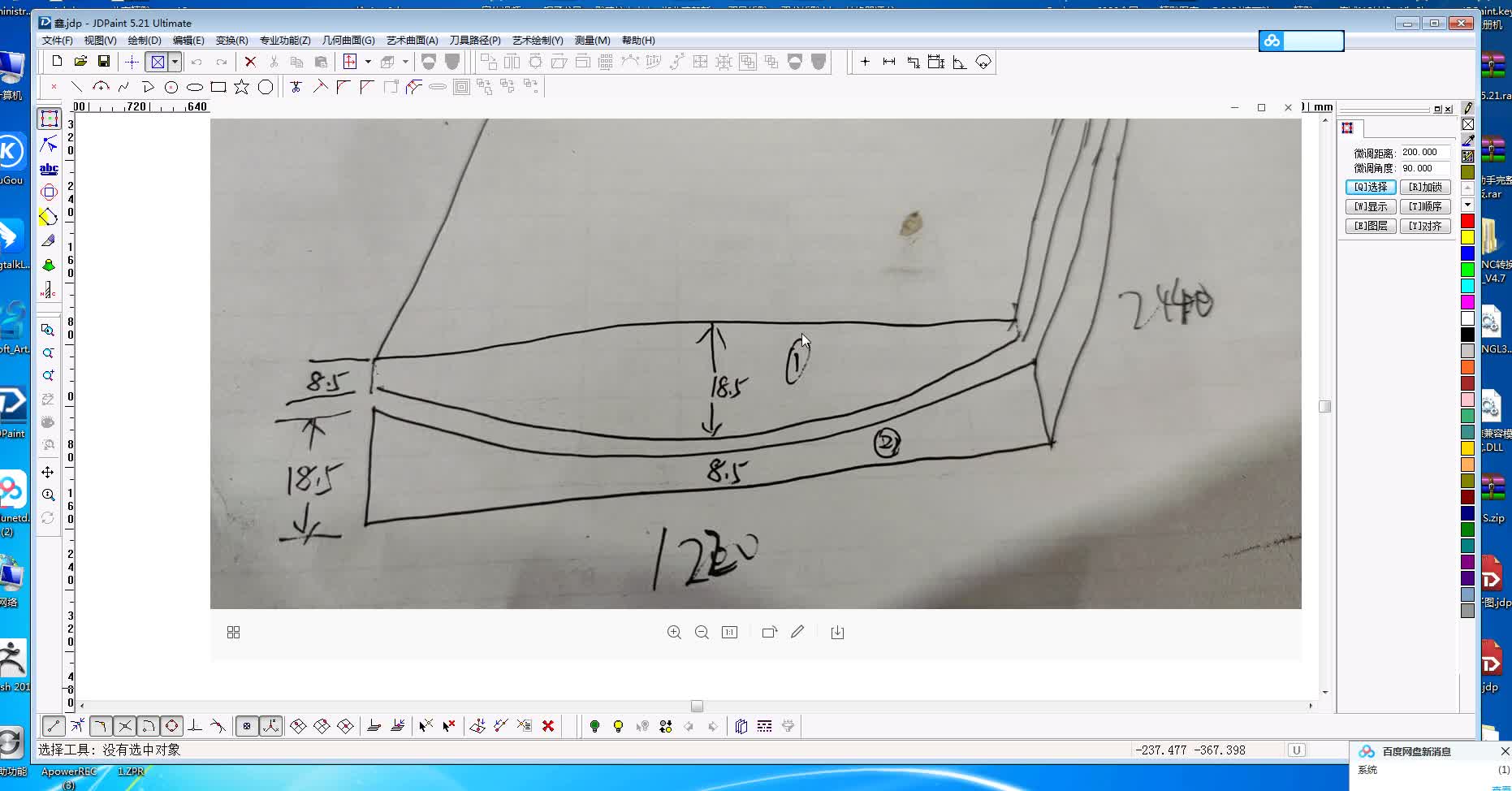Select the node editing tool in left sidebar
Image resolution: width=1512 pixels, height=791 pixels.
49,145
